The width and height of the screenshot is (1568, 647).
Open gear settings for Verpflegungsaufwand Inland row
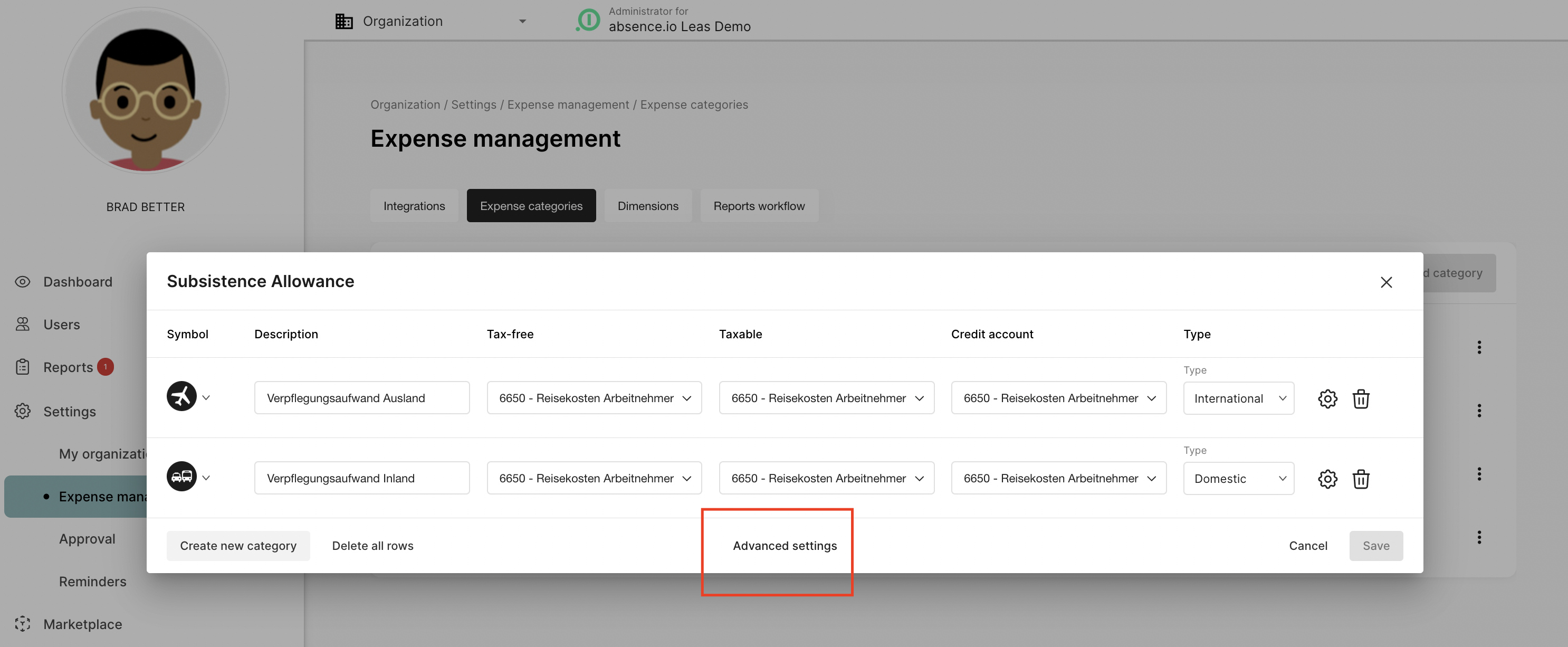coord(1327,479)
